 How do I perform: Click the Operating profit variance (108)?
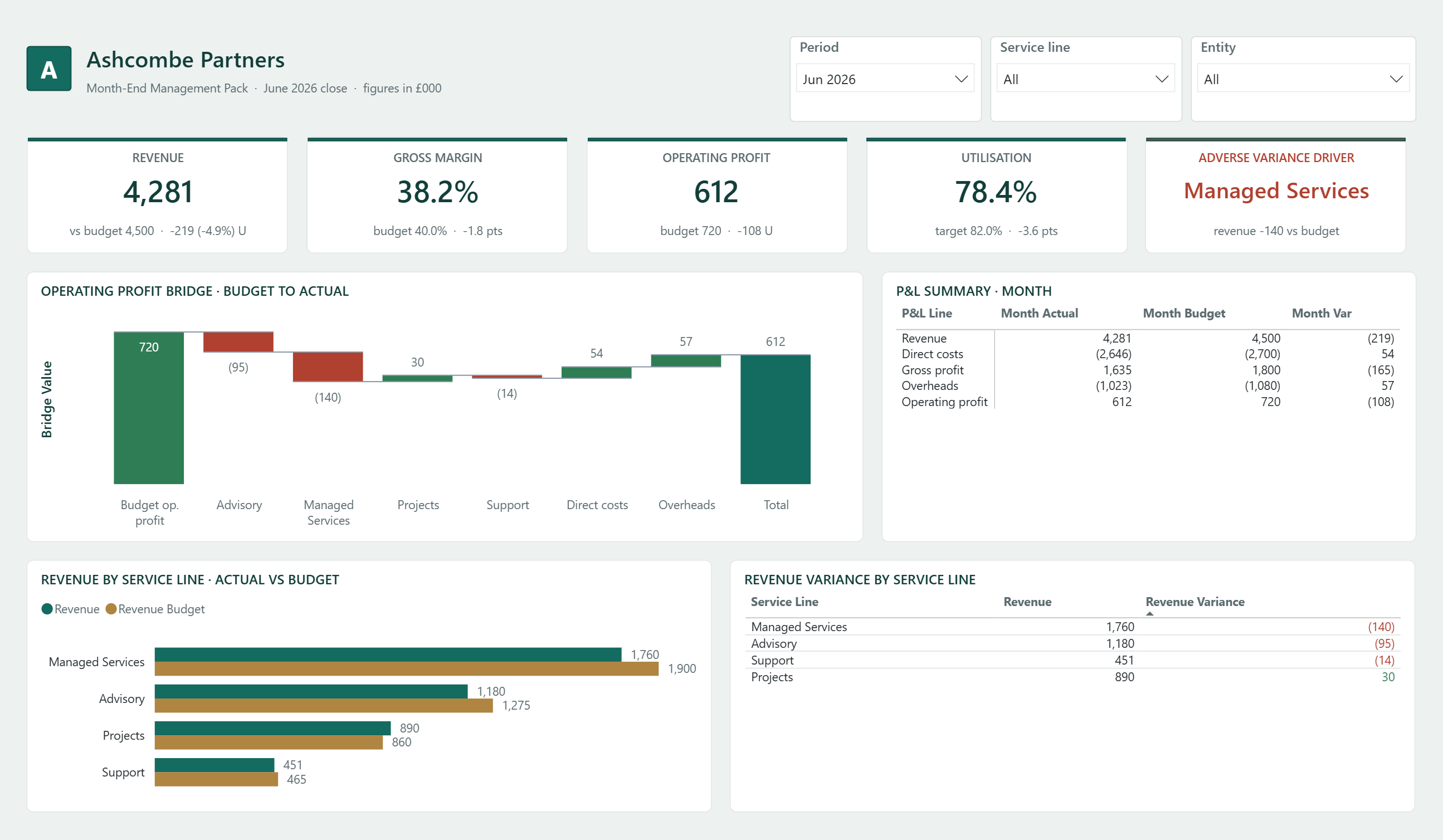point(1381,402)
